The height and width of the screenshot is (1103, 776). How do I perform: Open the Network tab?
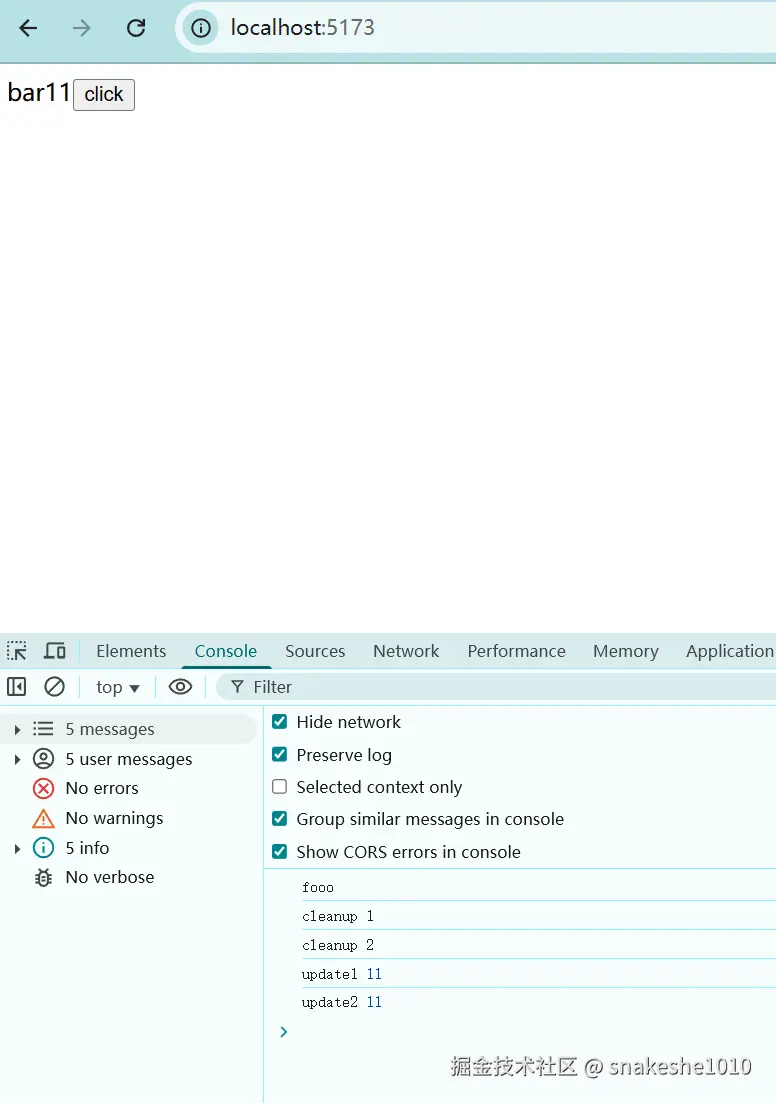click(406, 651)
